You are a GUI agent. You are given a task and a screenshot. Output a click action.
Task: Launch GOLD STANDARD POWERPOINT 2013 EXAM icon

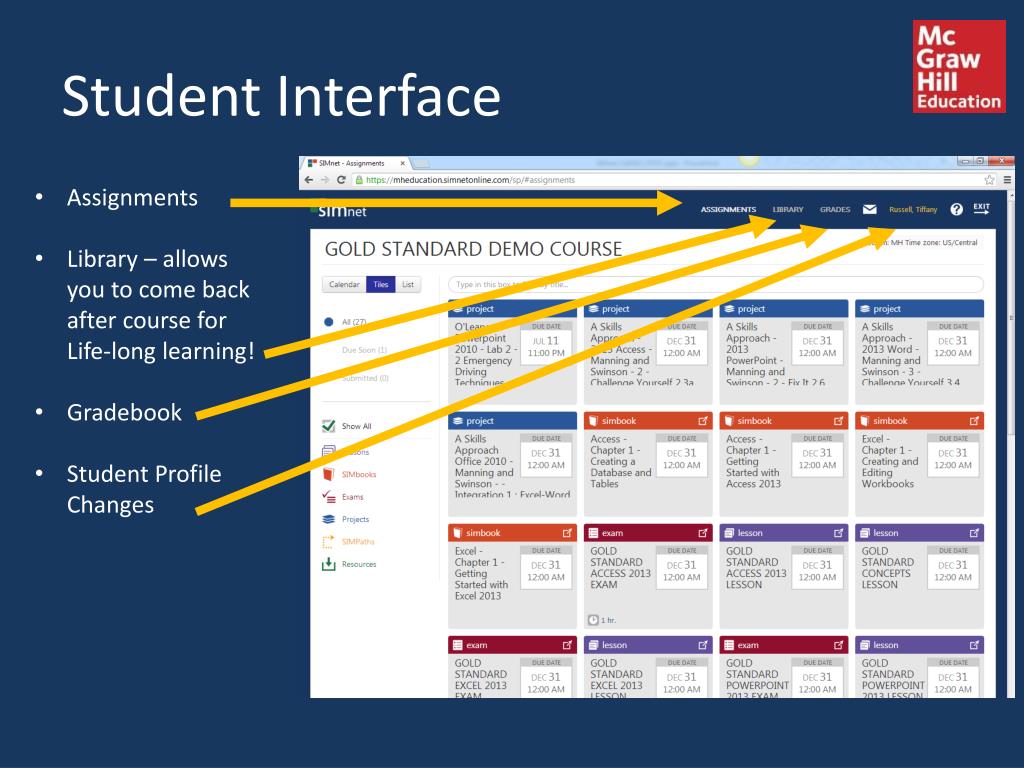839,645
